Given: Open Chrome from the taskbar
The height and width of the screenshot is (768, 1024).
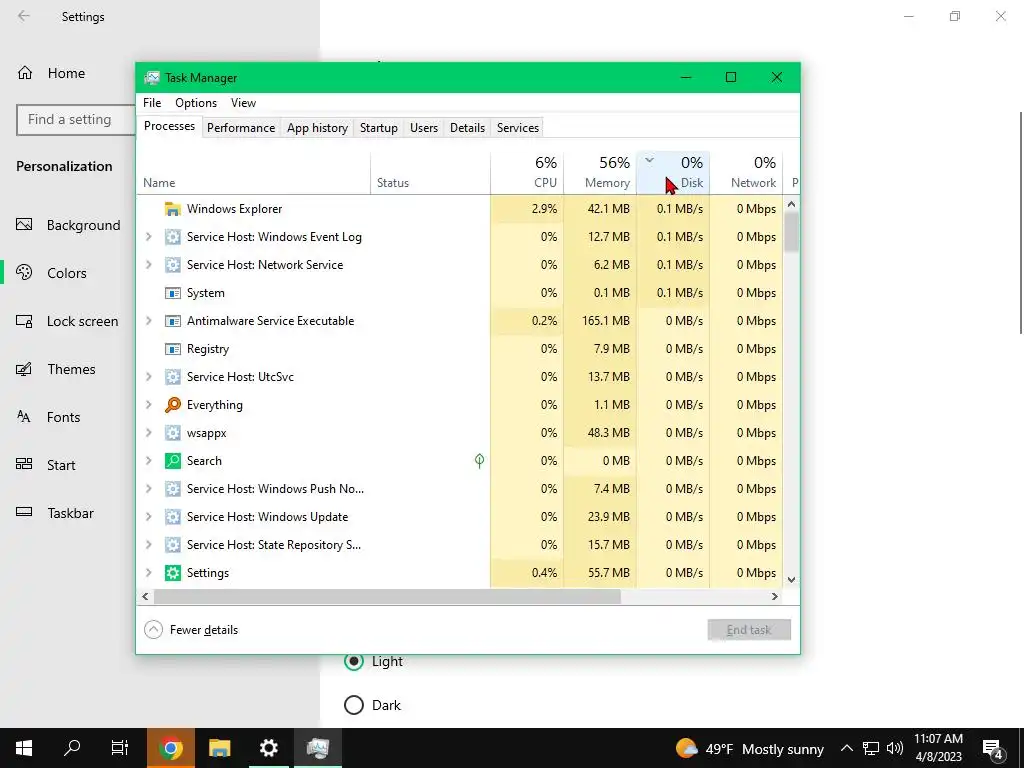Looking at the screenshot, I should coord(170,748).
